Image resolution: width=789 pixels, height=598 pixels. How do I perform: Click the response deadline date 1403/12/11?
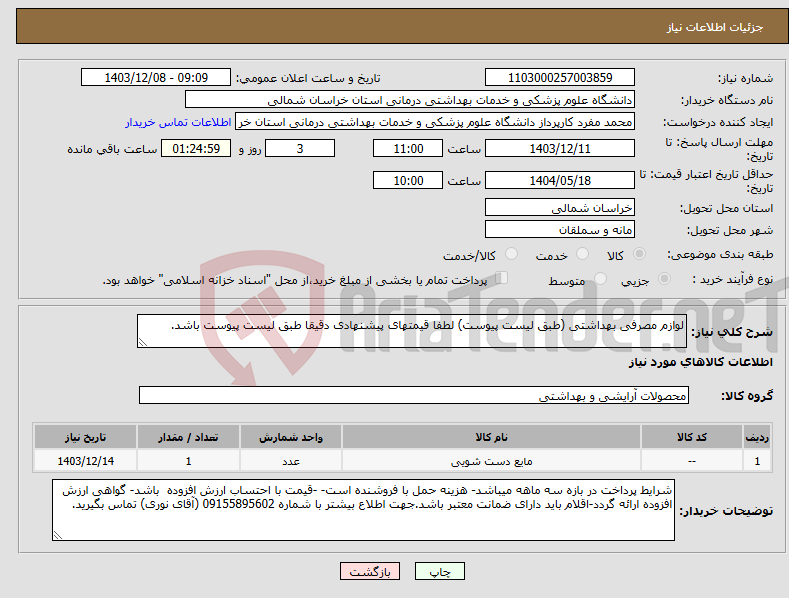tap(560, 148)
